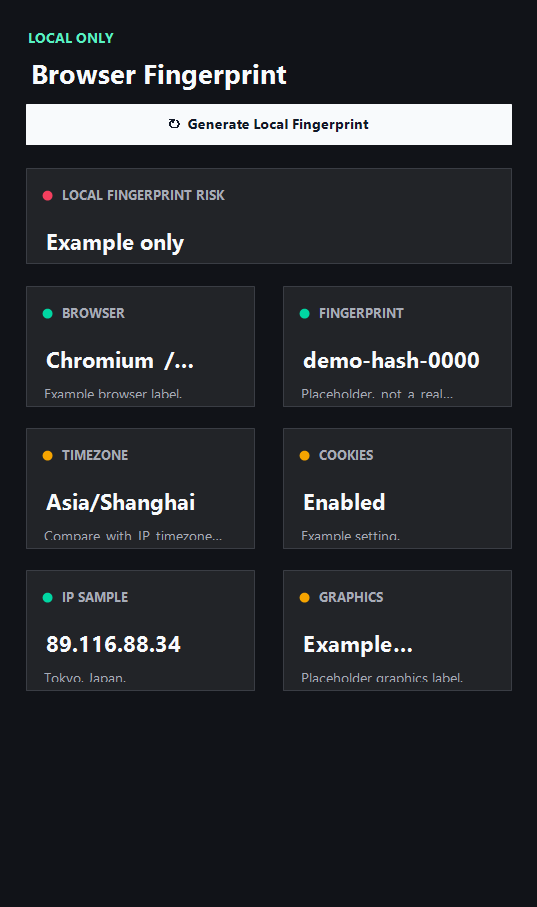Click the 'TIMEZONE' card label
Viewport: 537px width, 907px height.
95,455
